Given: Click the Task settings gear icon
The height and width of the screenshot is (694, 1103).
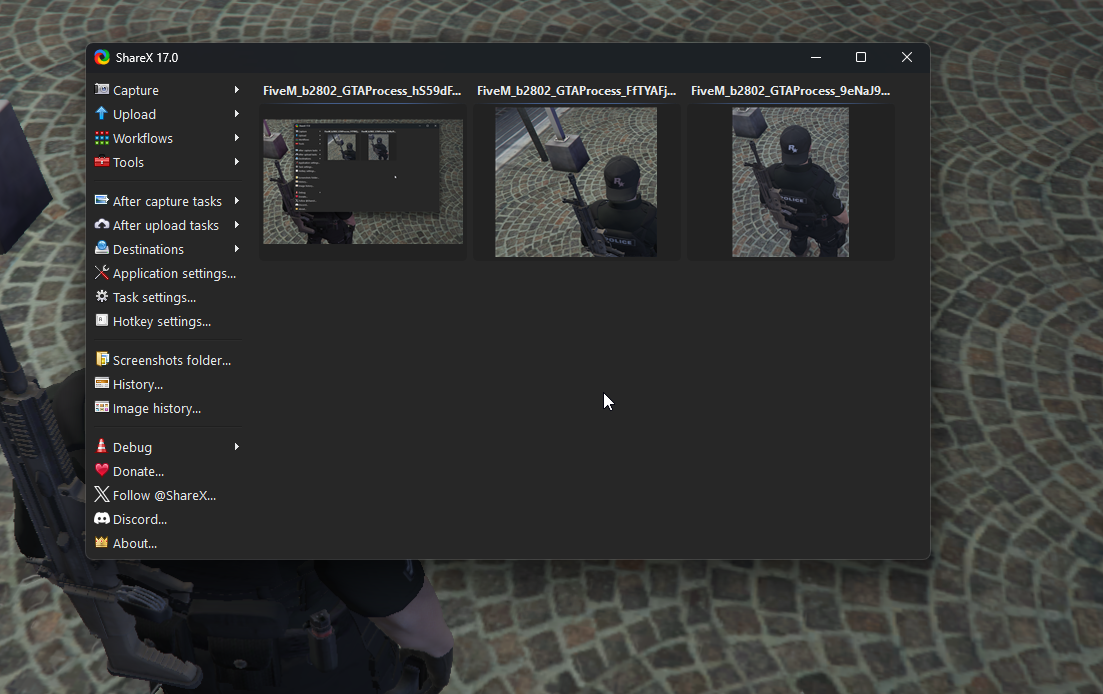Looking at the screenshot, I should (102, 296).
